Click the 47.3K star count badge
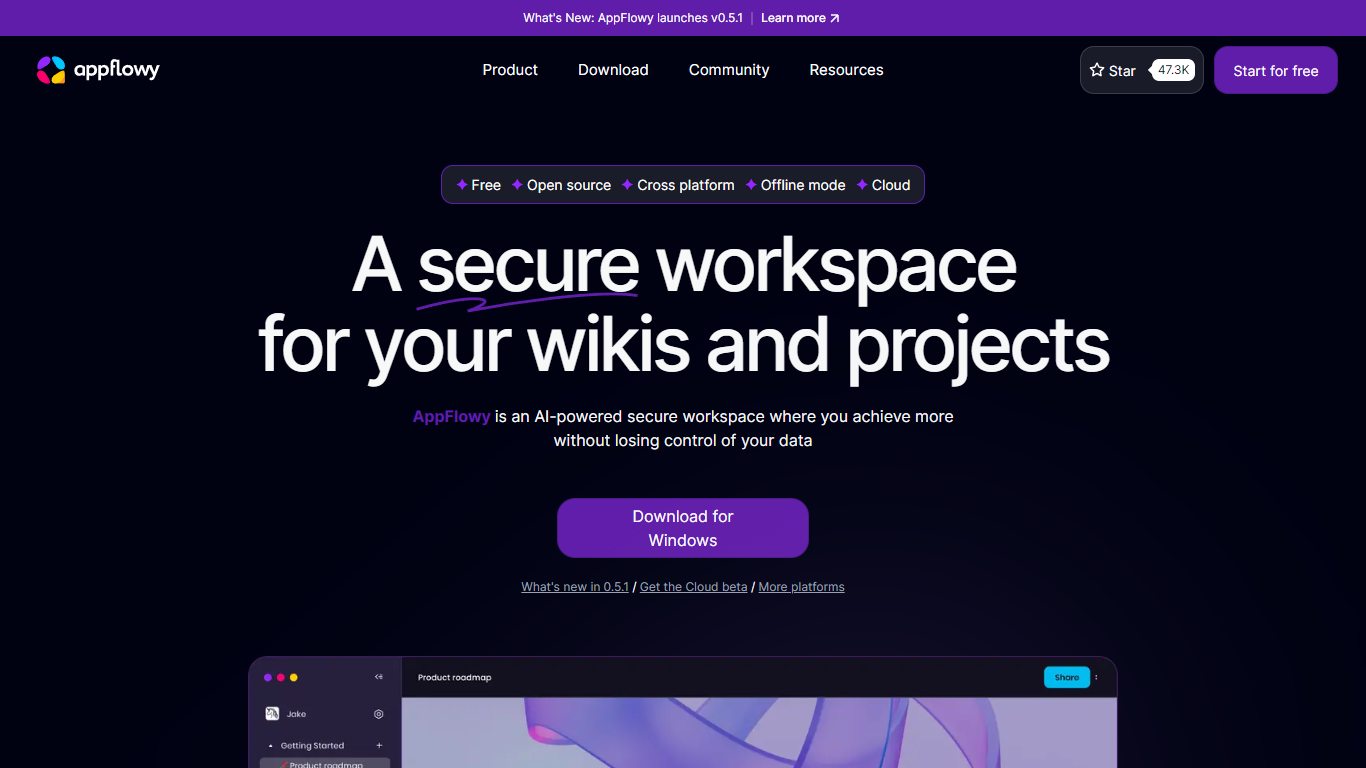The height and width of the screenshot is (768, 1366). pos(1173,70)
